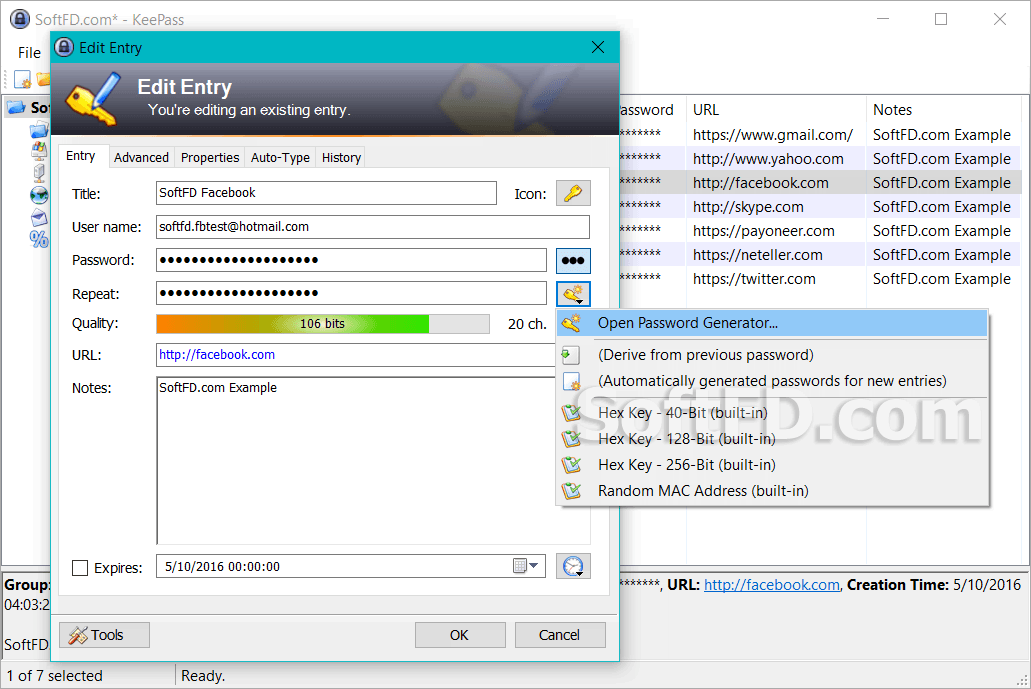The height and width of the screenshot is (689, 1031).
Task: Focus the User name field
Action: point(373,227)
